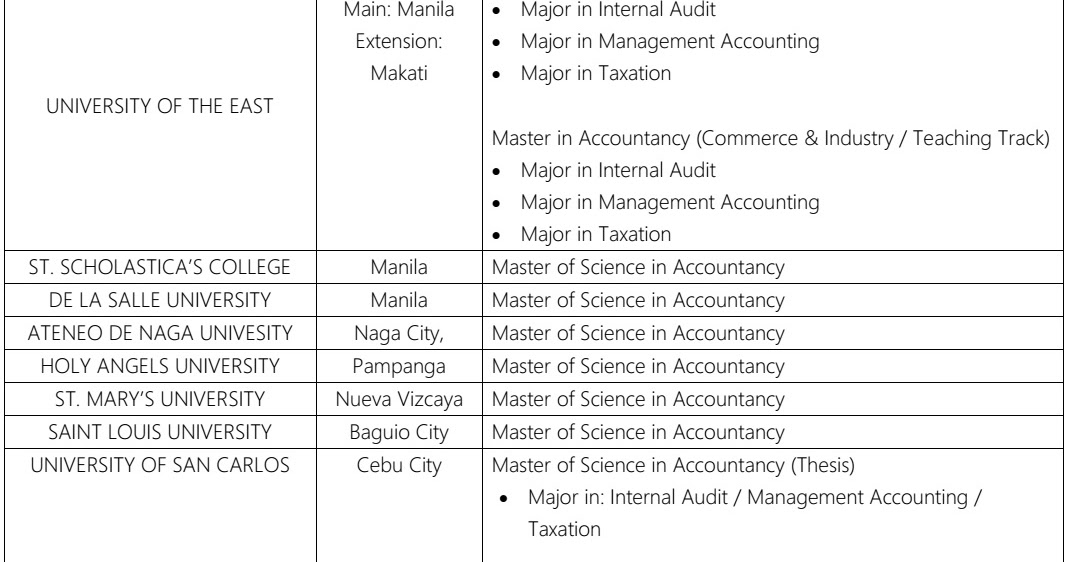Click the Baguio City location cell
Image resolution: width=1069 pixels, height=562 pixels.
pyautogui.click(x=399, y=432)
